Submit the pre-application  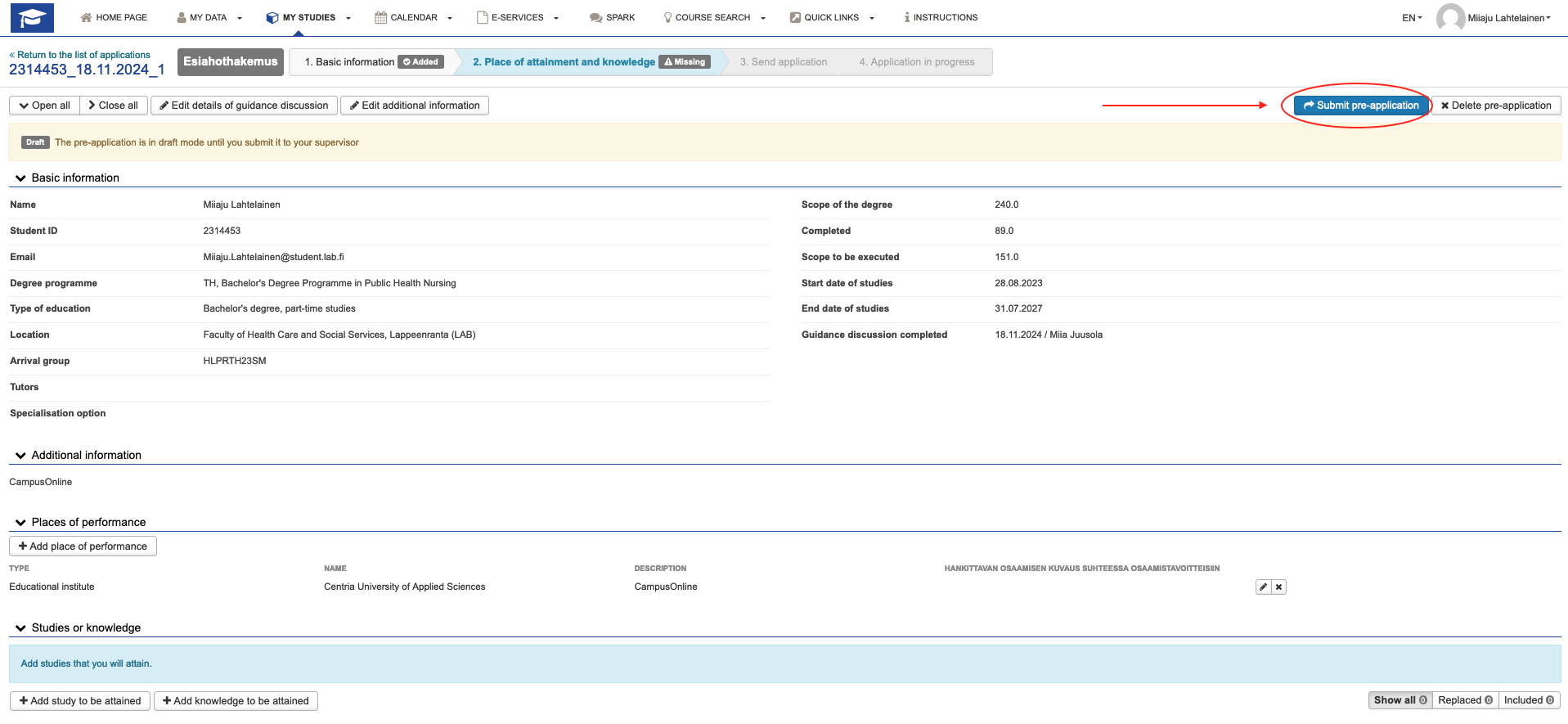[1361, 106]
